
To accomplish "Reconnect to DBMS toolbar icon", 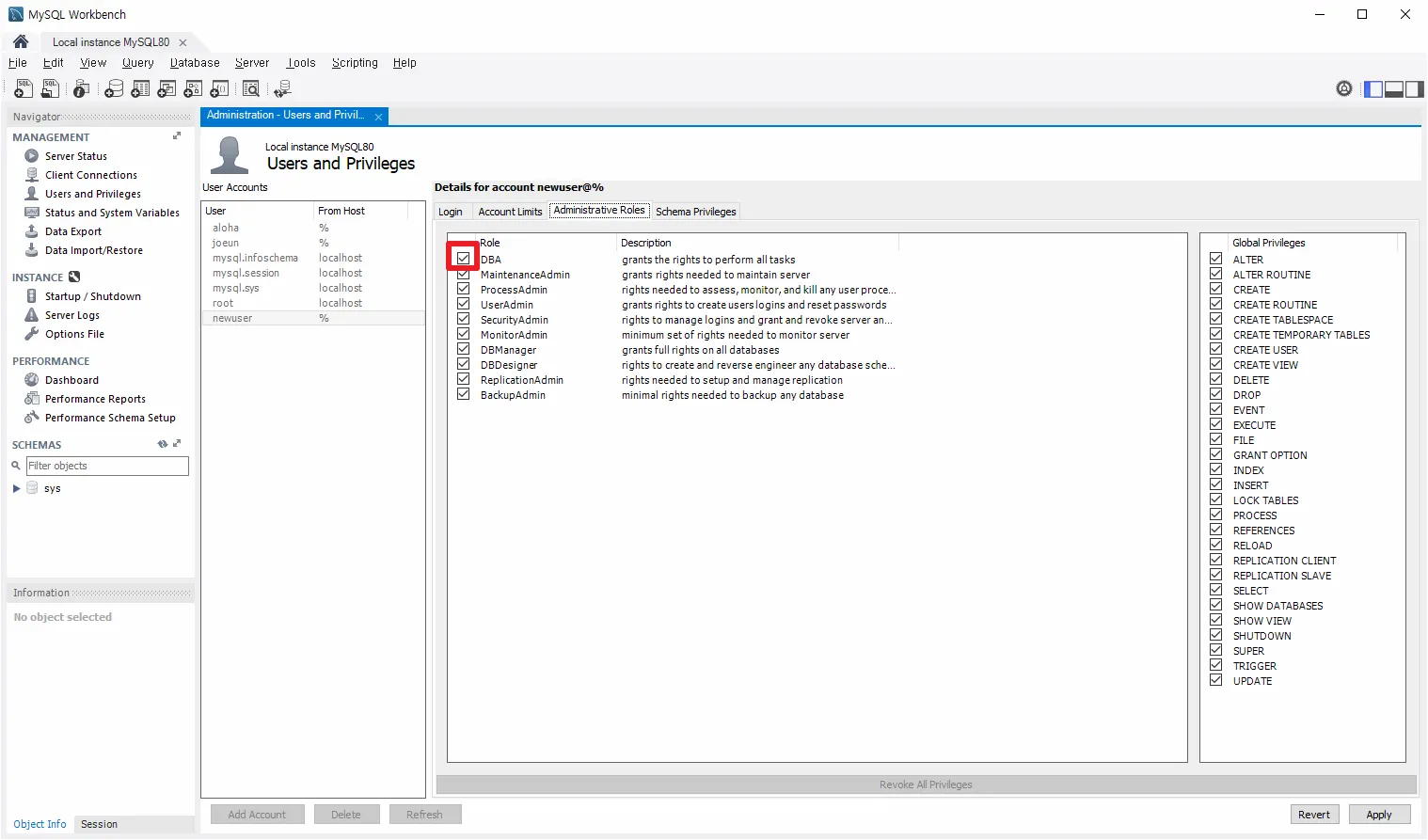I will (282, 88).
